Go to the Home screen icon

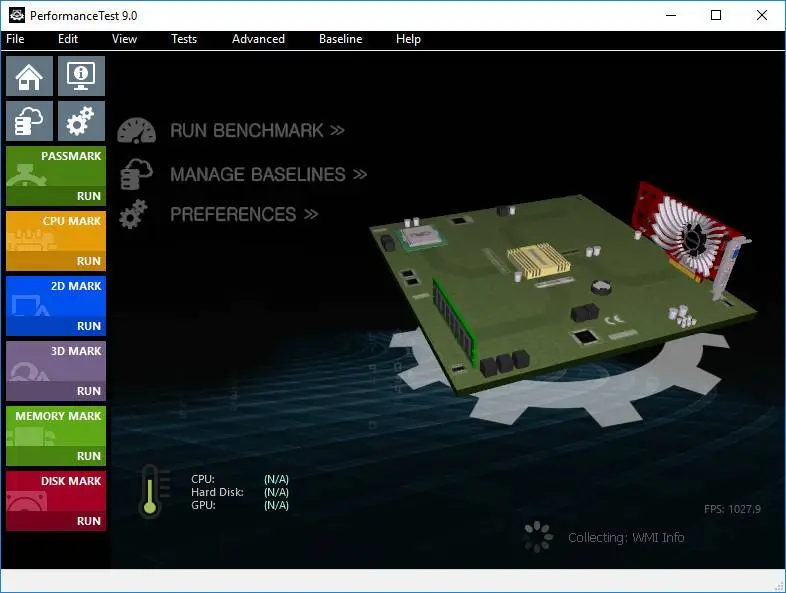click(x=29, y=76)
